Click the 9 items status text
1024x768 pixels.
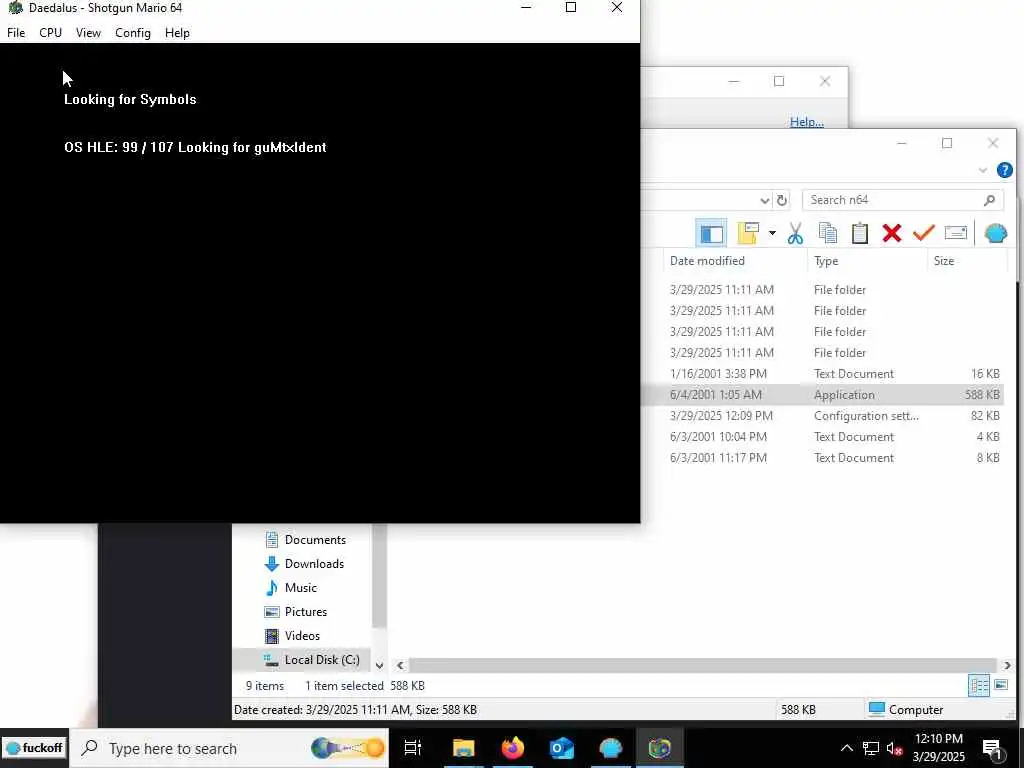click(264, 686)
